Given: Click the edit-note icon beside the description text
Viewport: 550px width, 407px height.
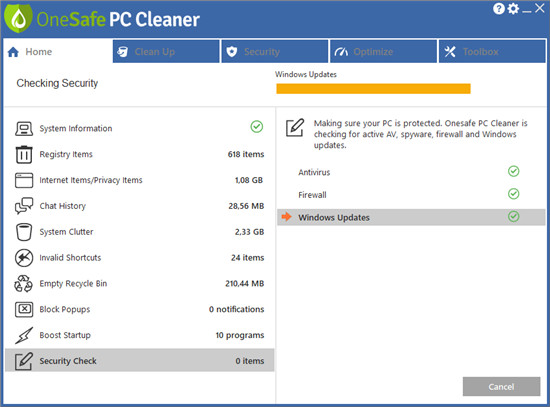Looking at the screenshot, I should pyautogui.click(x=295, y=128).
